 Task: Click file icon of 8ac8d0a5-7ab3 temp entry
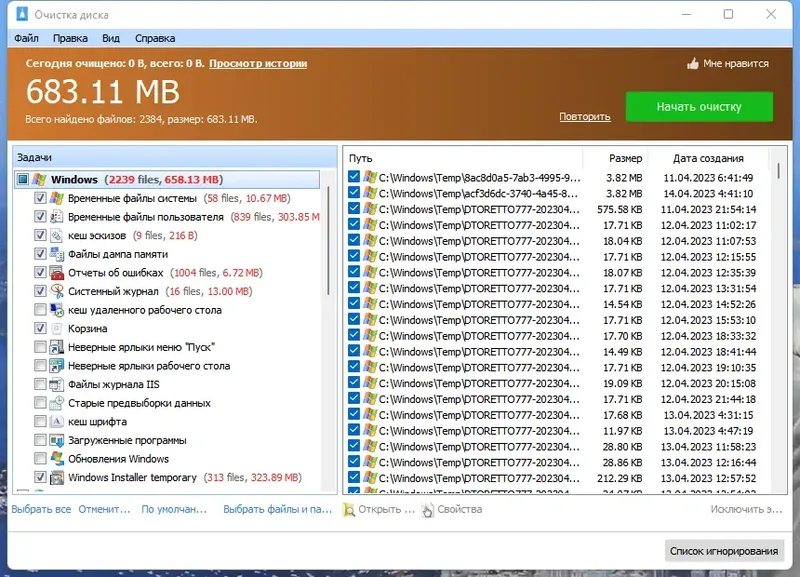coord(370,177)
